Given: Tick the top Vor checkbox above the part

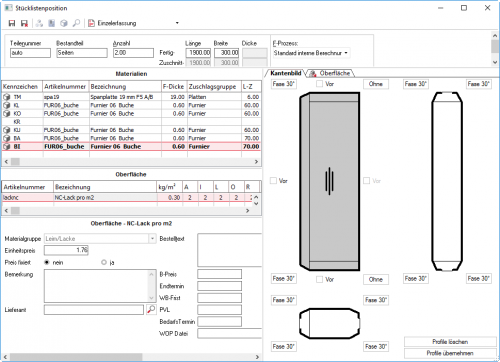Looking at the screenshot, I should click(x=319, y=84).
